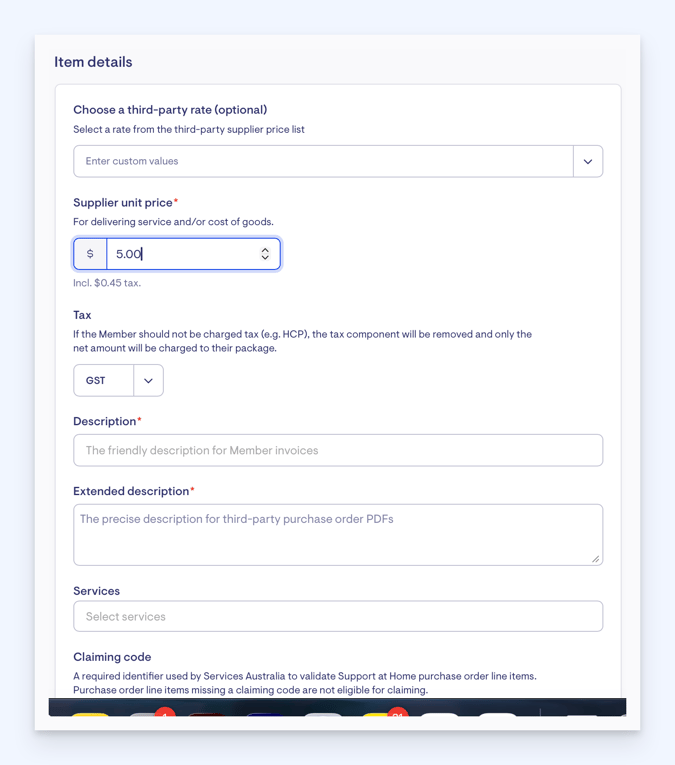This screenshot has height=765, width=675.
Task: Click into the Extended description textarea
Action: point(338,535)
